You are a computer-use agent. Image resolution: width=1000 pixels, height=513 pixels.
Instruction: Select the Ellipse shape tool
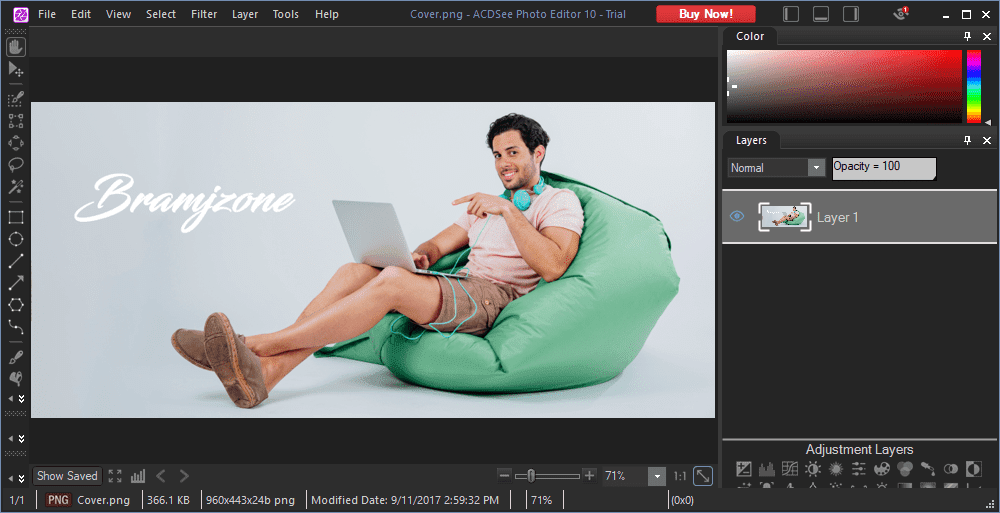pos(16,239)
